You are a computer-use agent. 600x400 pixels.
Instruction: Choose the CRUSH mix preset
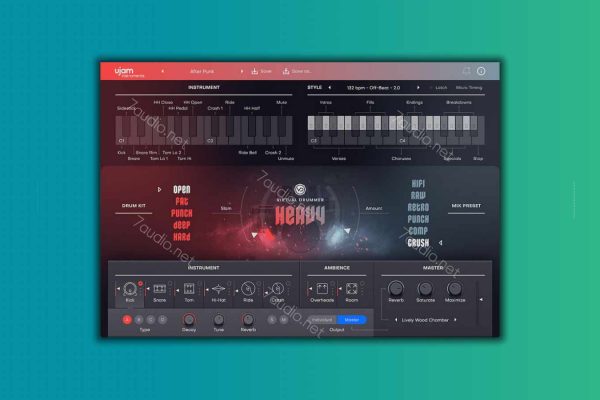coord(418,243)
